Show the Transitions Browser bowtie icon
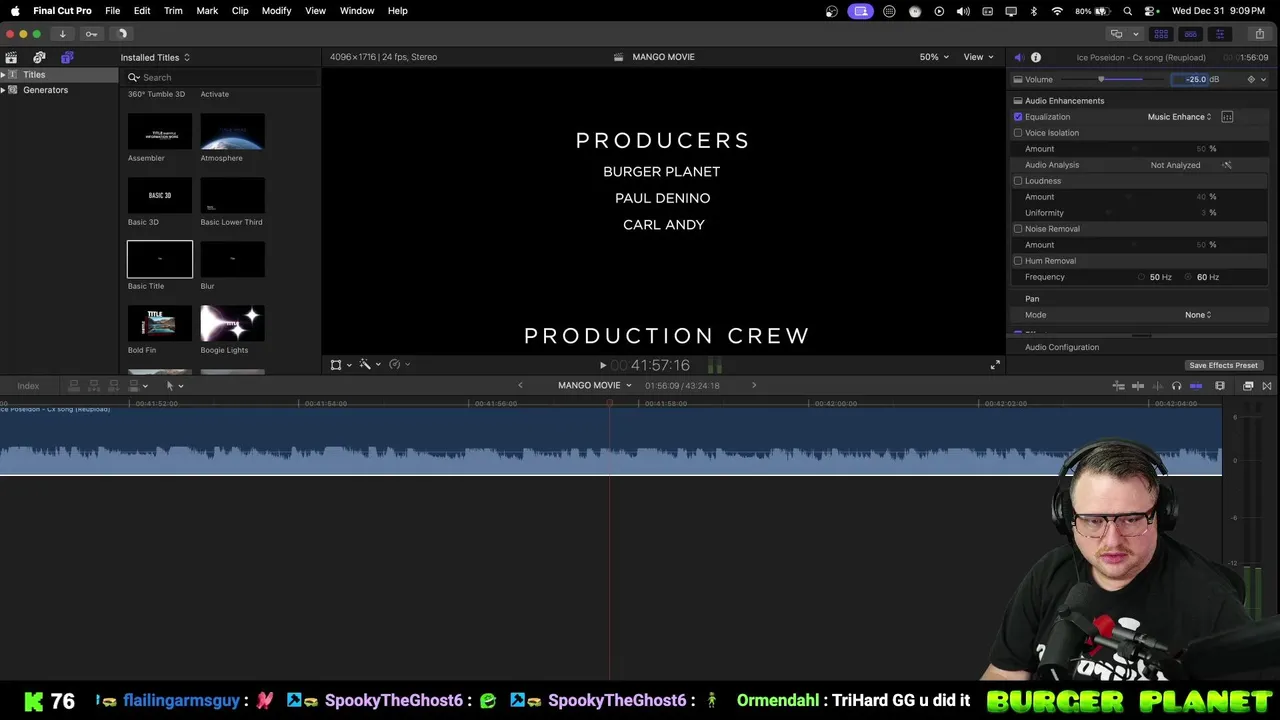Screen dimensions: 1280x720 1267,385
